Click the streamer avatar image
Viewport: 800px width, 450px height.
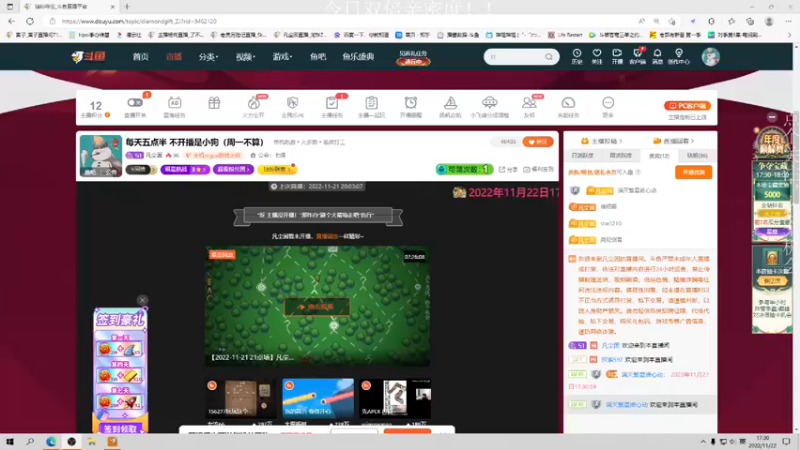(x=101, y=156)
